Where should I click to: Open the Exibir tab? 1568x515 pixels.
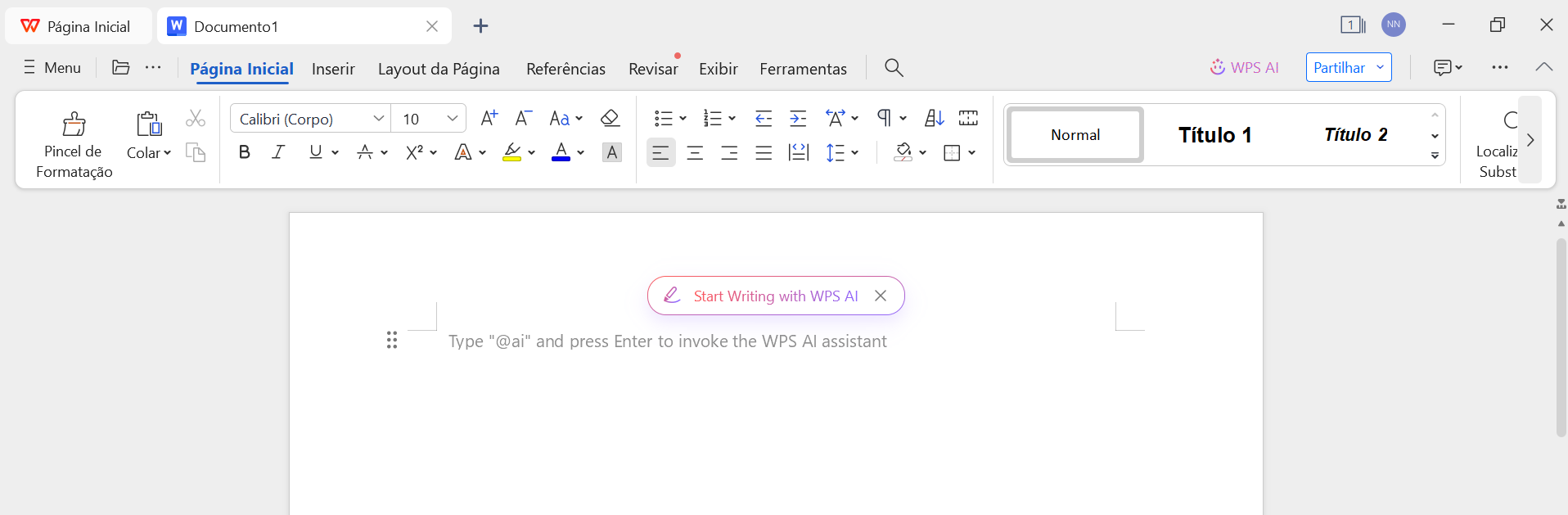tap(719, 69)
